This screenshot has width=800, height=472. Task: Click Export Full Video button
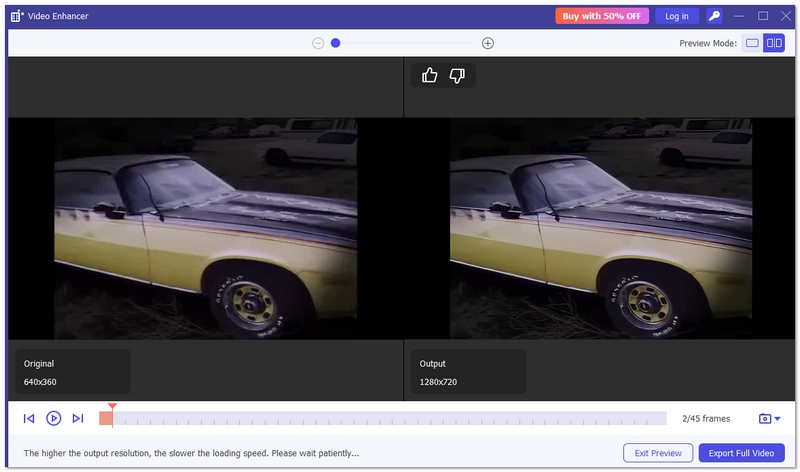tap(741, 453)
